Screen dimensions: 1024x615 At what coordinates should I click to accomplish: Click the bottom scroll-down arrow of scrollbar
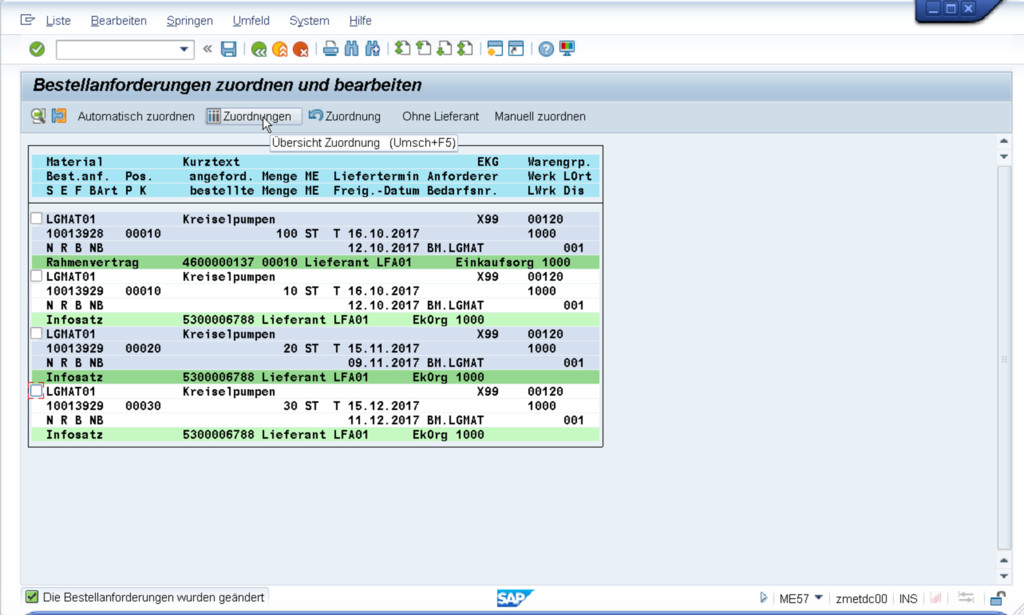pyautogui.click(x=1004, y=576)
